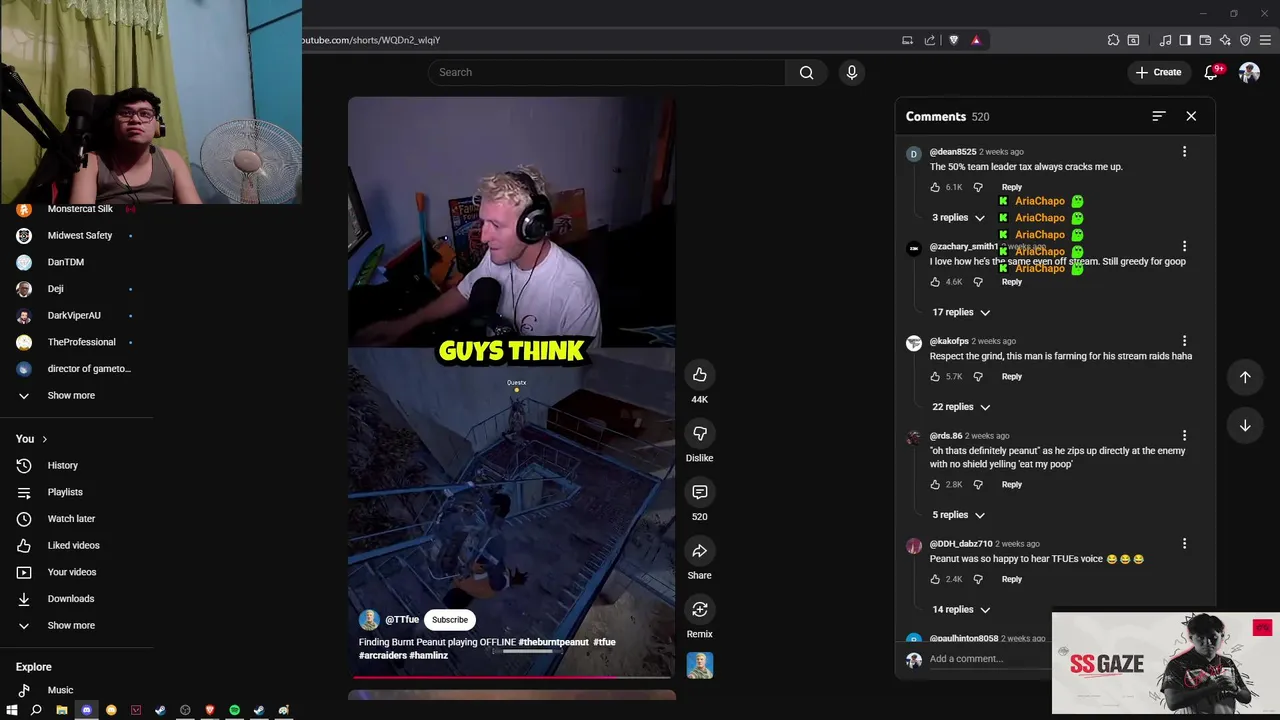Expand the 5 replies thread
1280x720 pixels.
[x=958, y=515]
